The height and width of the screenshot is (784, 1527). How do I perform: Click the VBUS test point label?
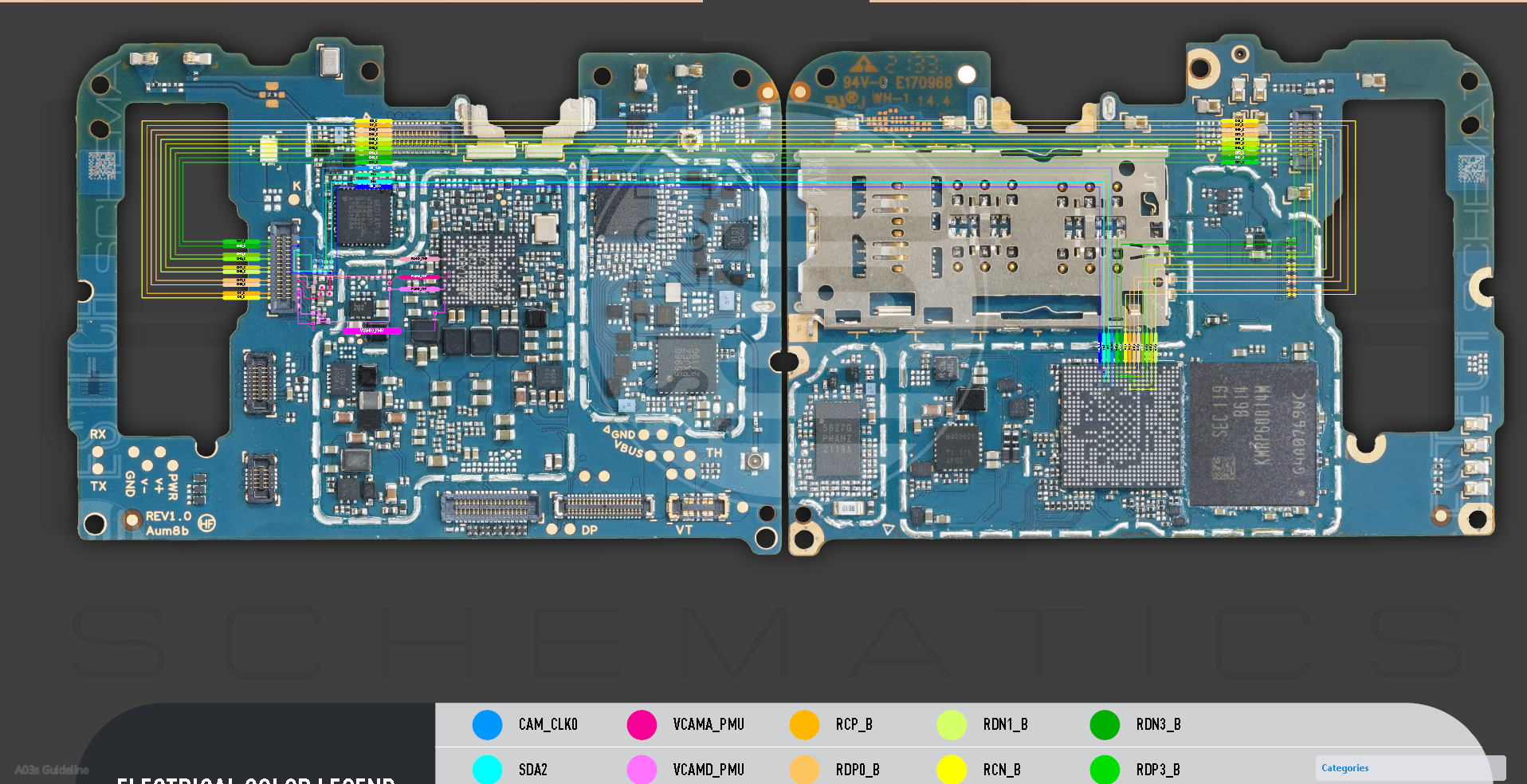(629, 448)
